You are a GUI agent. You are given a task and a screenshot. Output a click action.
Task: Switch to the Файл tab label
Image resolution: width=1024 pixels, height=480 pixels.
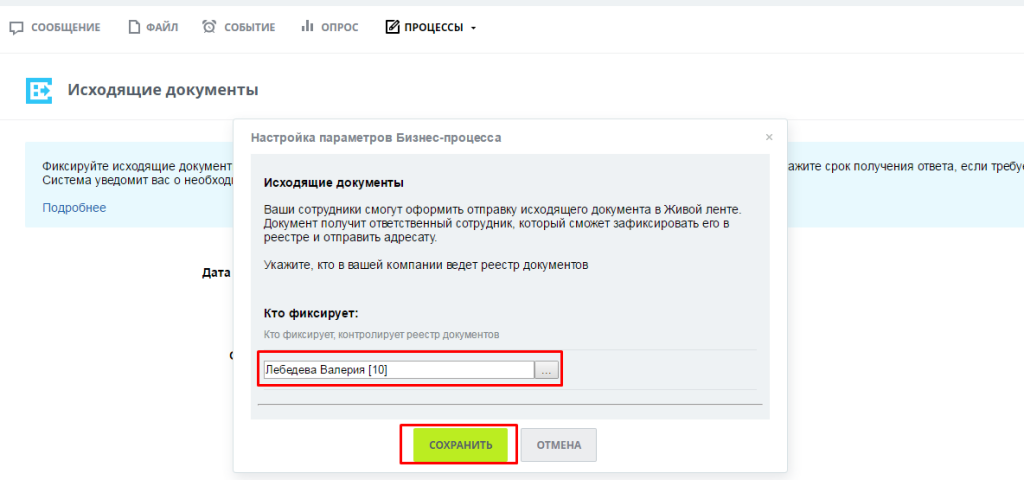click(162, 27)
